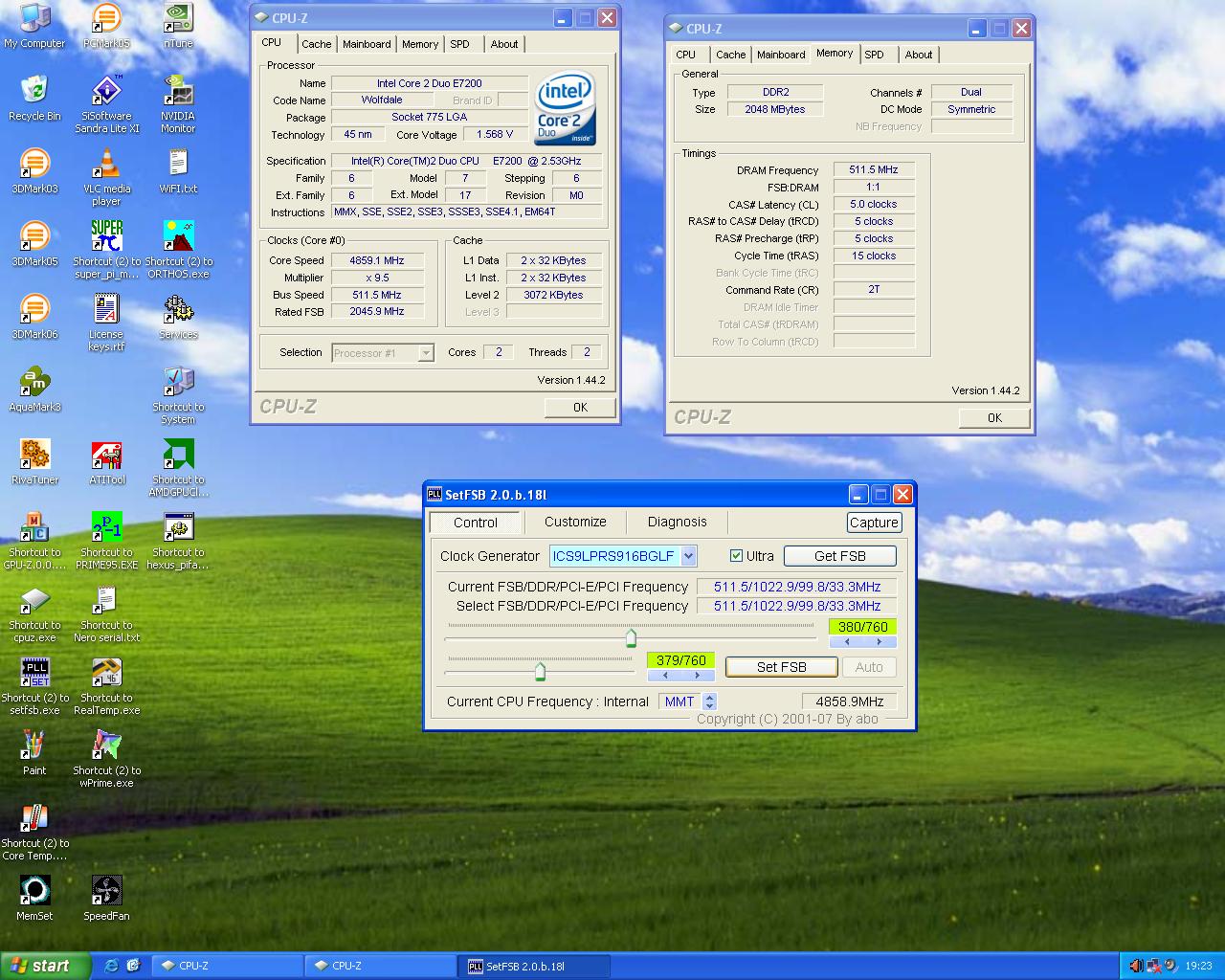Open the setfsb.exe shortcut icon
The width and height of the screenshot is (1225, 980).
[x=34, y=686]
